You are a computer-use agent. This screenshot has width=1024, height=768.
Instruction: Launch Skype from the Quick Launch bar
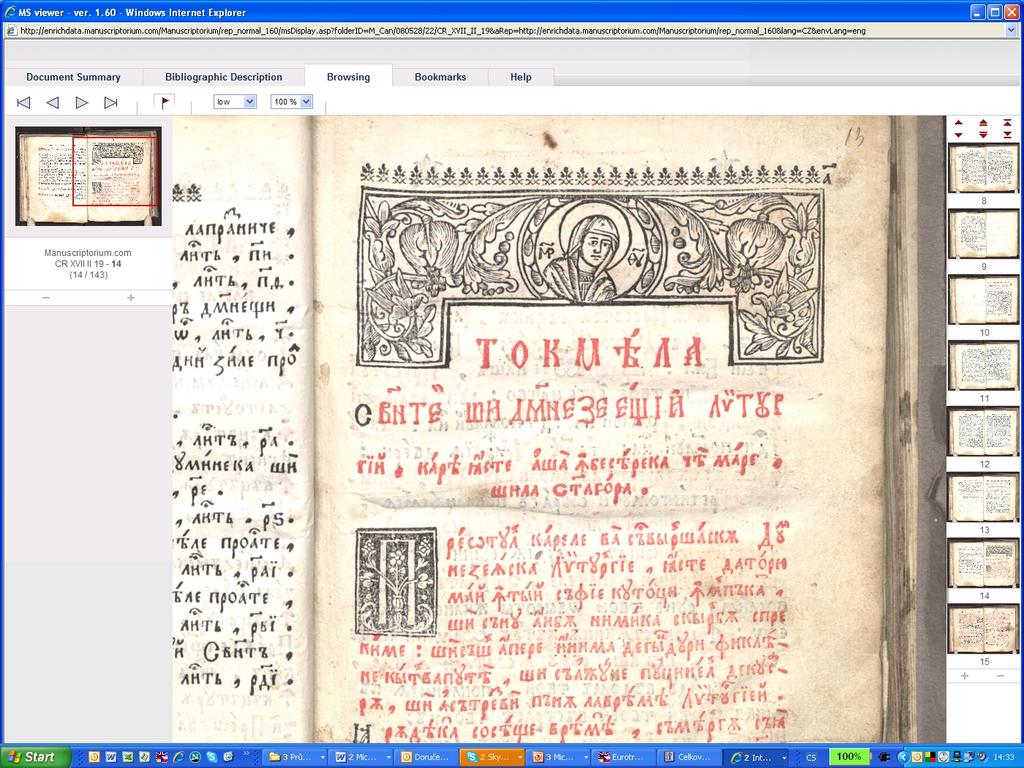click(212, 758)
